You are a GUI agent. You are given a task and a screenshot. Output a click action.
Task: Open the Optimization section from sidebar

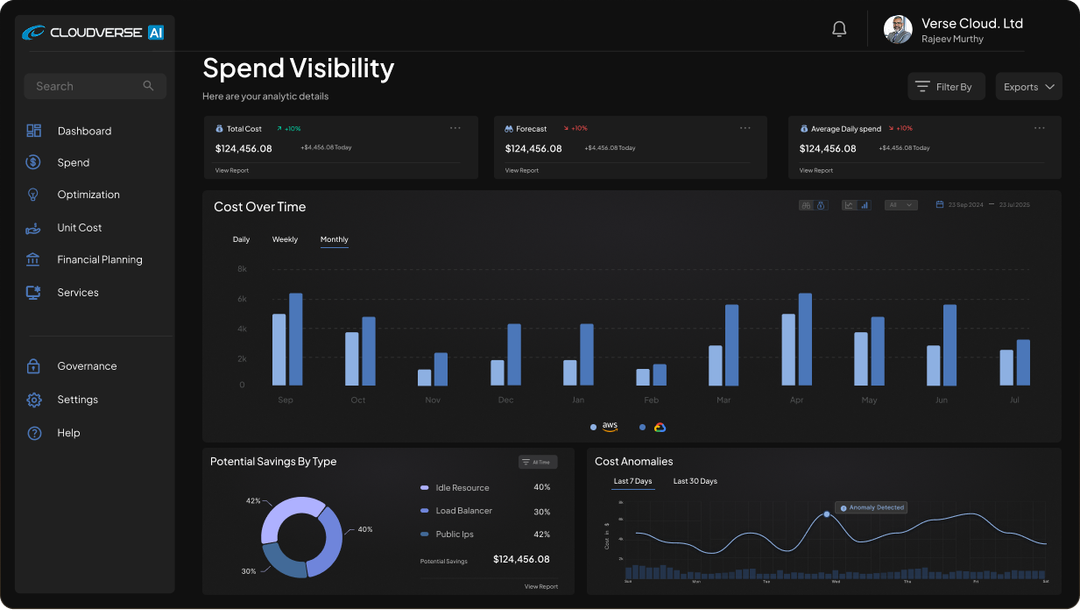pyautogui.click(x=33, y=194)
